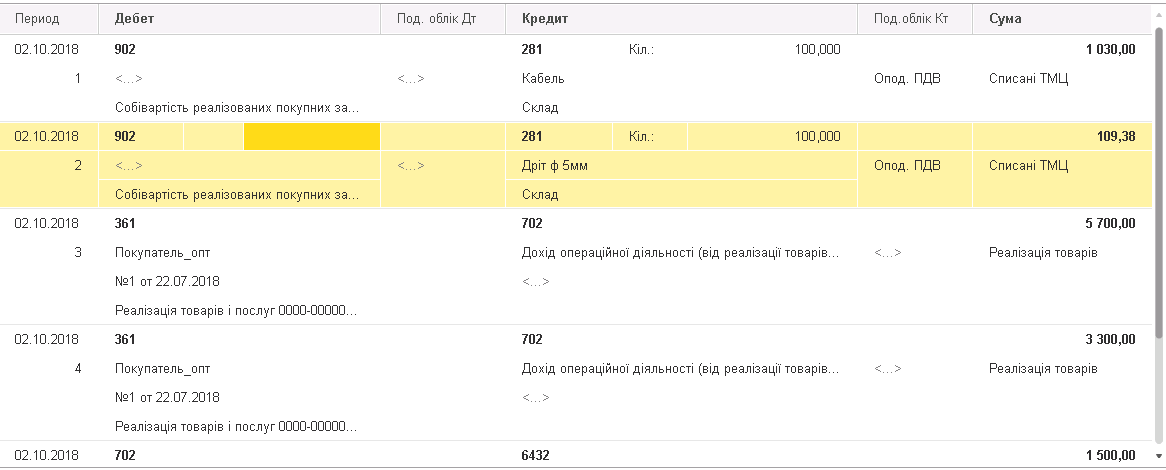
Task: Click the bright yellow active cell
Action: click(311, 136)
